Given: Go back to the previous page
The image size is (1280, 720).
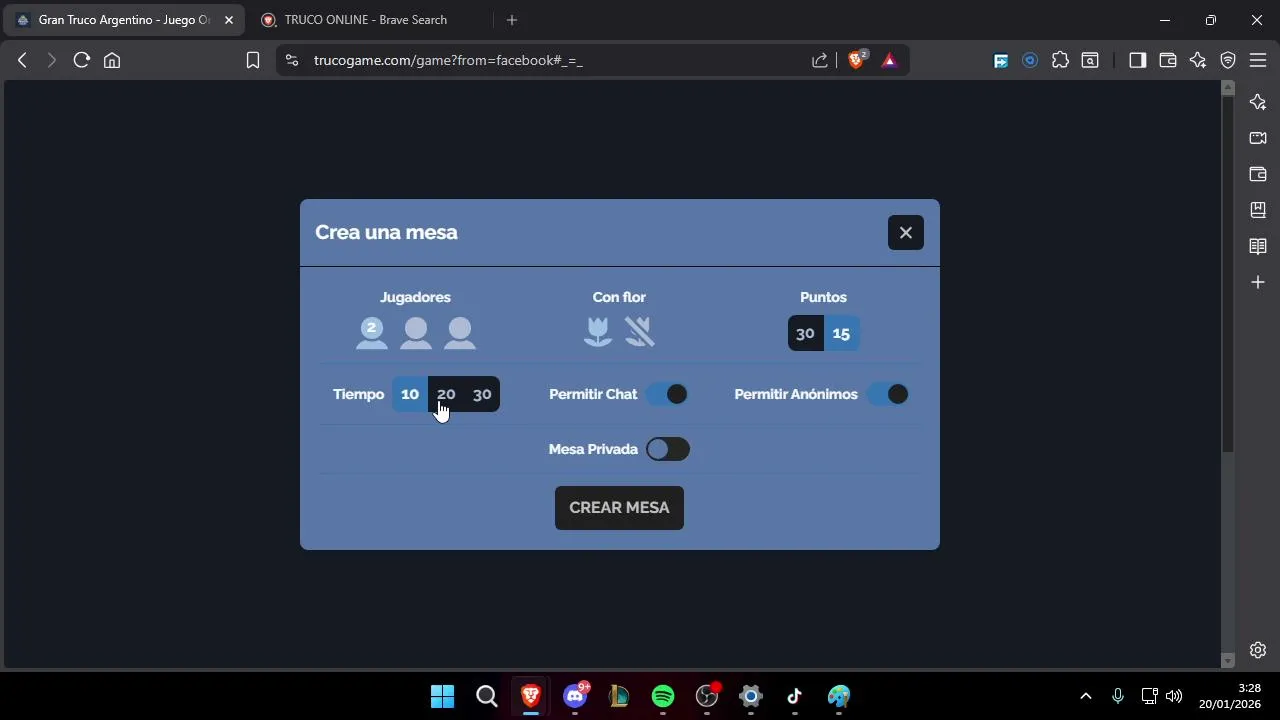Looking at the screenshot, I should coord(22,60).
